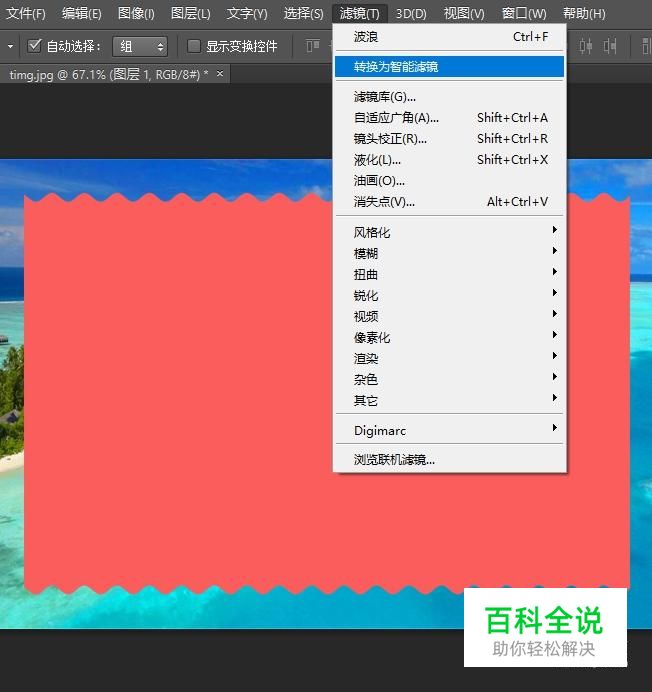Expand the 杂色 submenu
The image size is (652, 692).
[450, 379]
